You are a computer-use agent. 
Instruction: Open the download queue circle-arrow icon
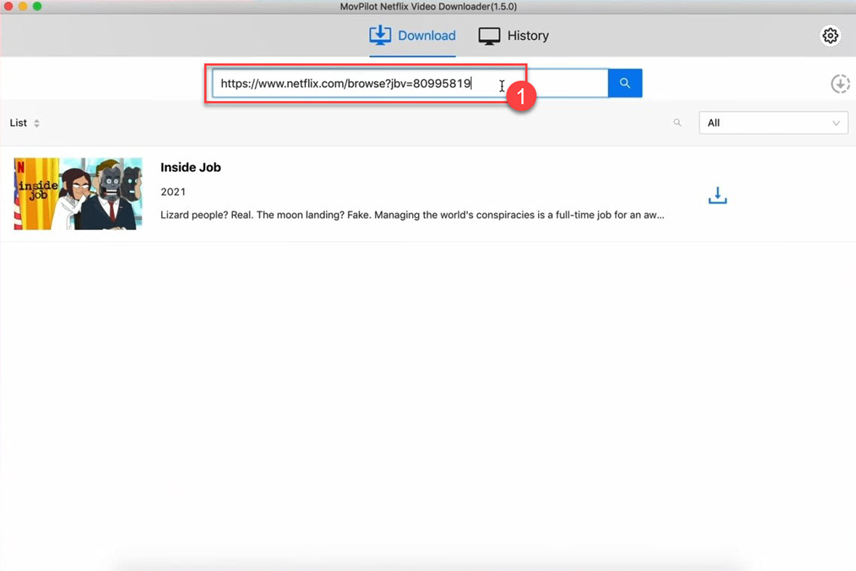point(840,84)
